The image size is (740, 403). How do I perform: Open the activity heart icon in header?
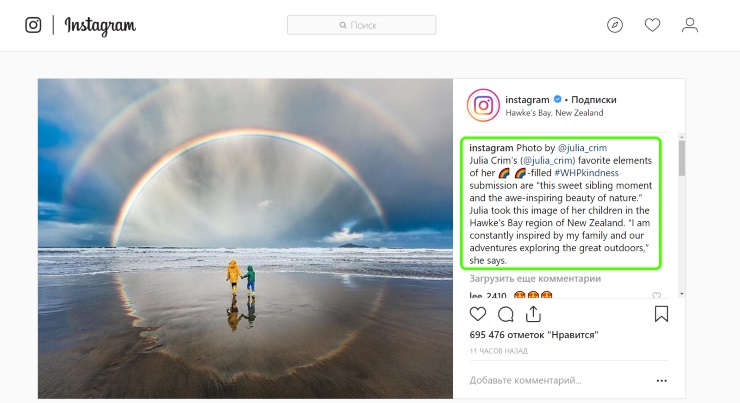pos(652,25)
